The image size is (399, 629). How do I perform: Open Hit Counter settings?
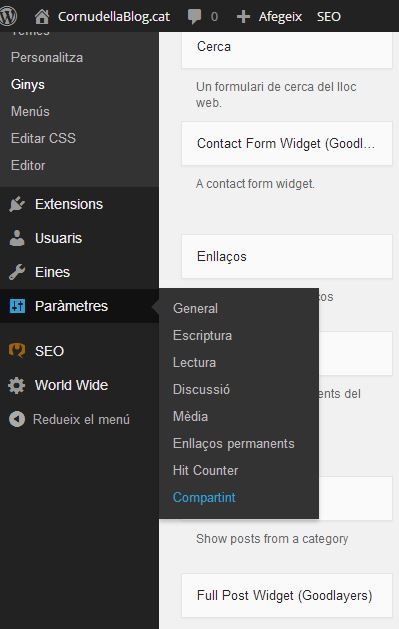click(x=205, y=470)
